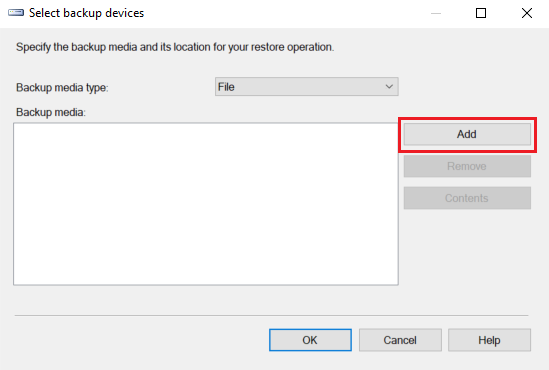
Task: Open the Backup media type combo box
Action: tap(307, 87)
